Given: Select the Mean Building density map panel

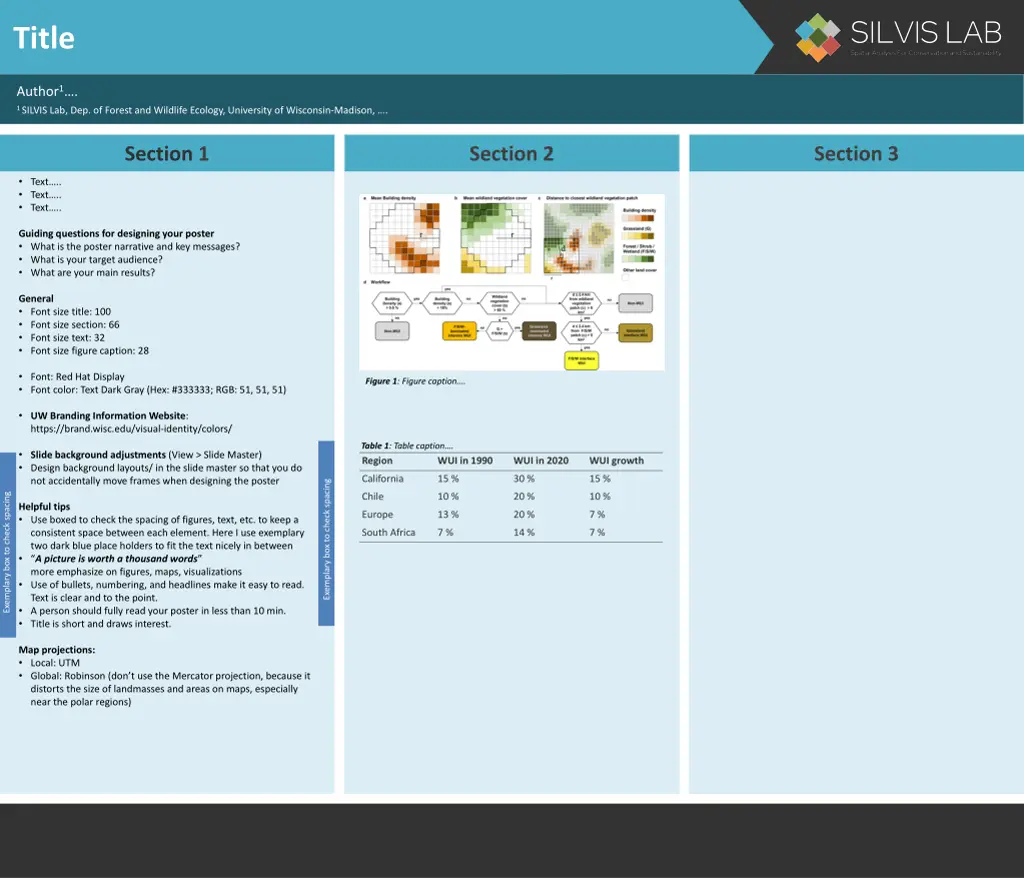Looking at the screenshot, I should coord(405,238).
